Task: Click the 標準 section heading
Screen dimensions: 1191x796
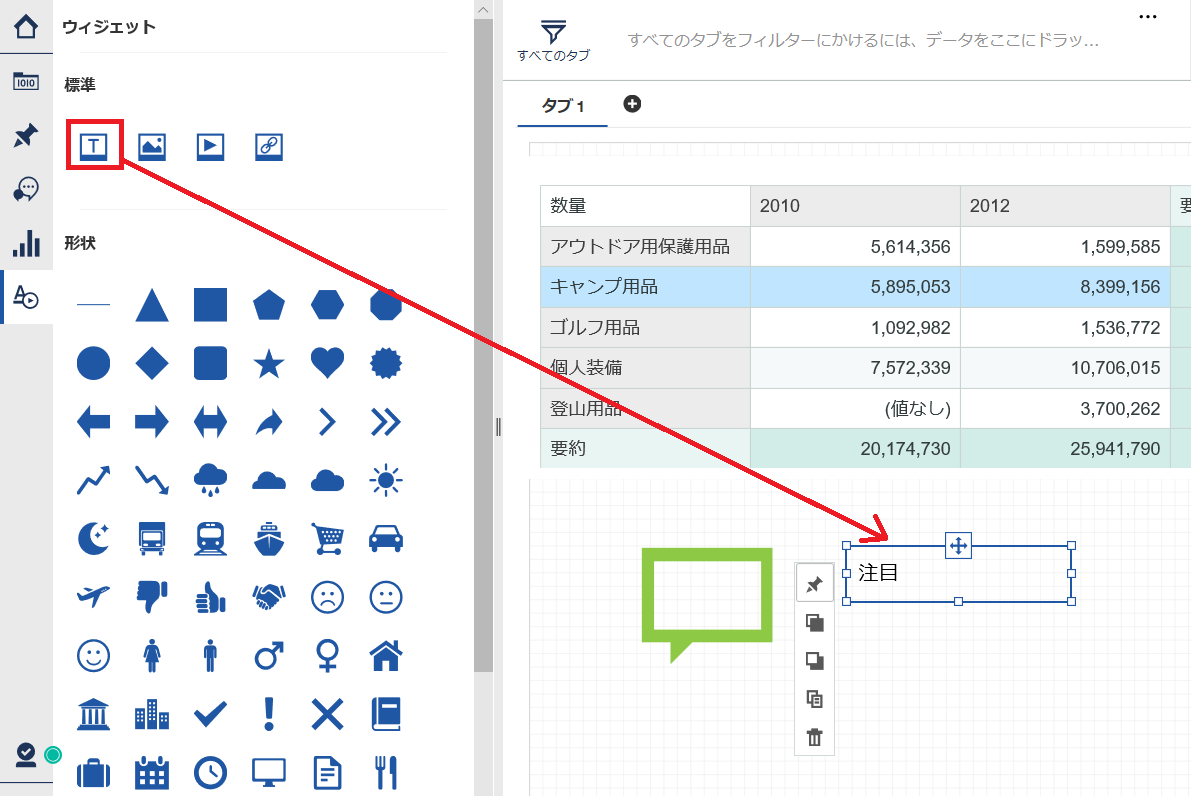Action: click(x=80, y=84)
